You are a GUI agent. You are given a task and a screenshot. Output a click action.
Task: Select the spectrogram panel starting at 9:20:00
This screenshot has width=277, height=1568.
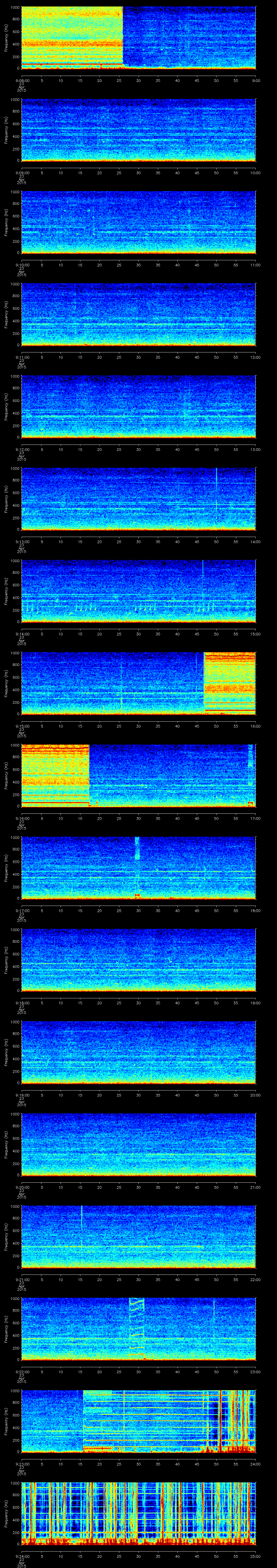pos(138,1145)
